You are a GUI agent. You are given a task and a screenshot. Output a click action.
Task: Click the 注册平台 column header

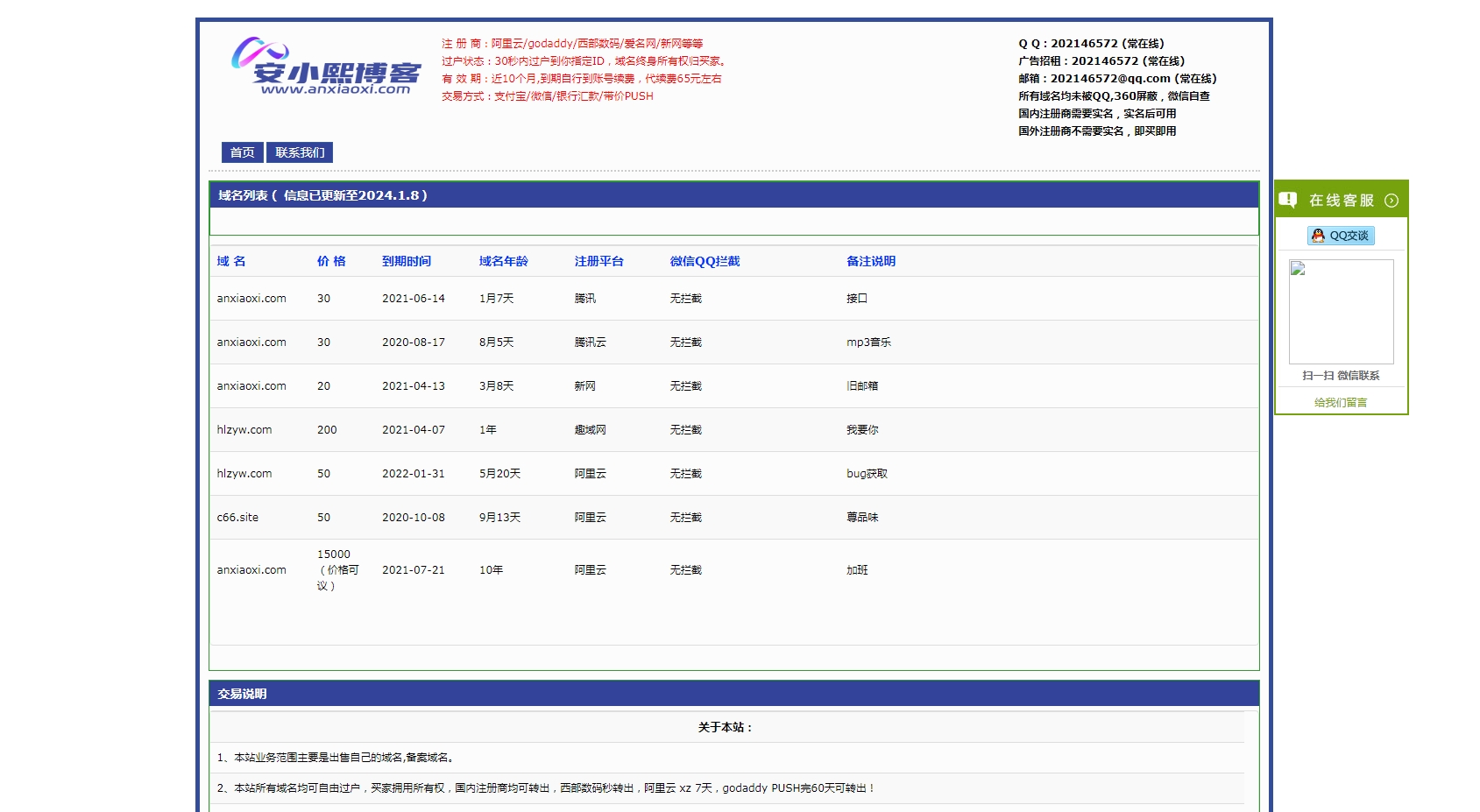(x=599, y=261)
